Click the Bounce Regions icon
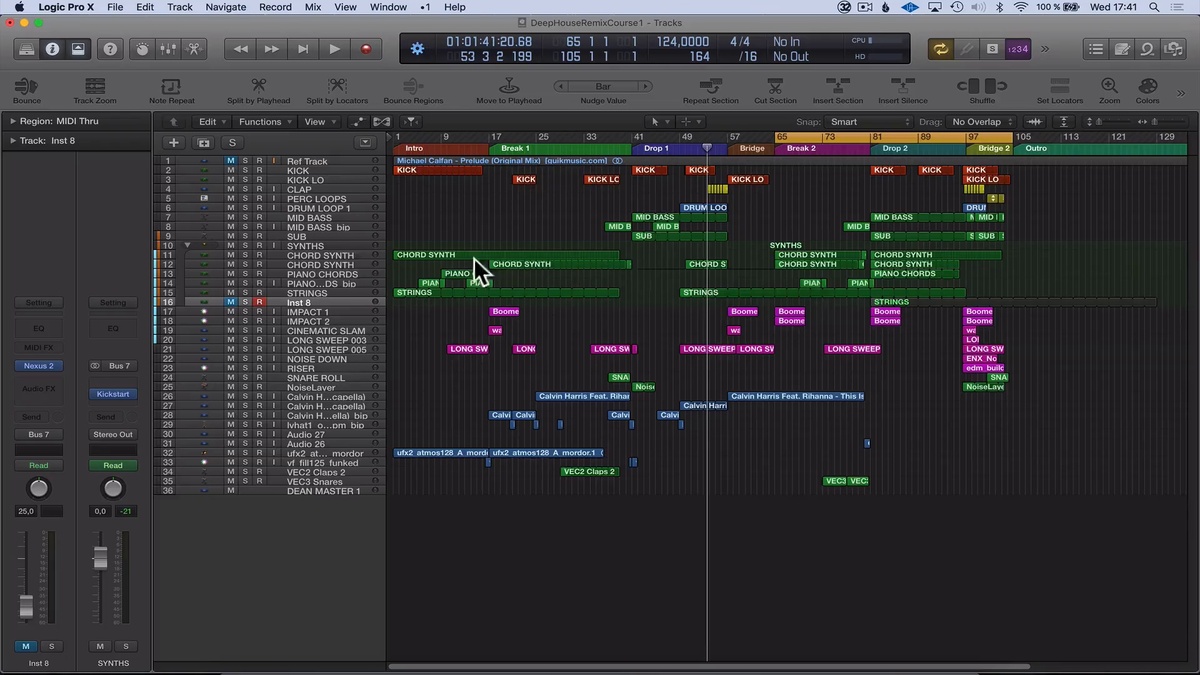The width and height of the screenshot is (1200, 675). (413, 87)
